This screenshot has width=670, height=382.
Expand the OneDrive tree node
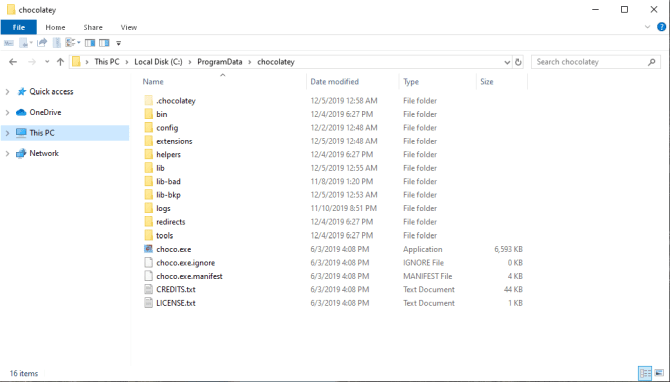[7, 112]
